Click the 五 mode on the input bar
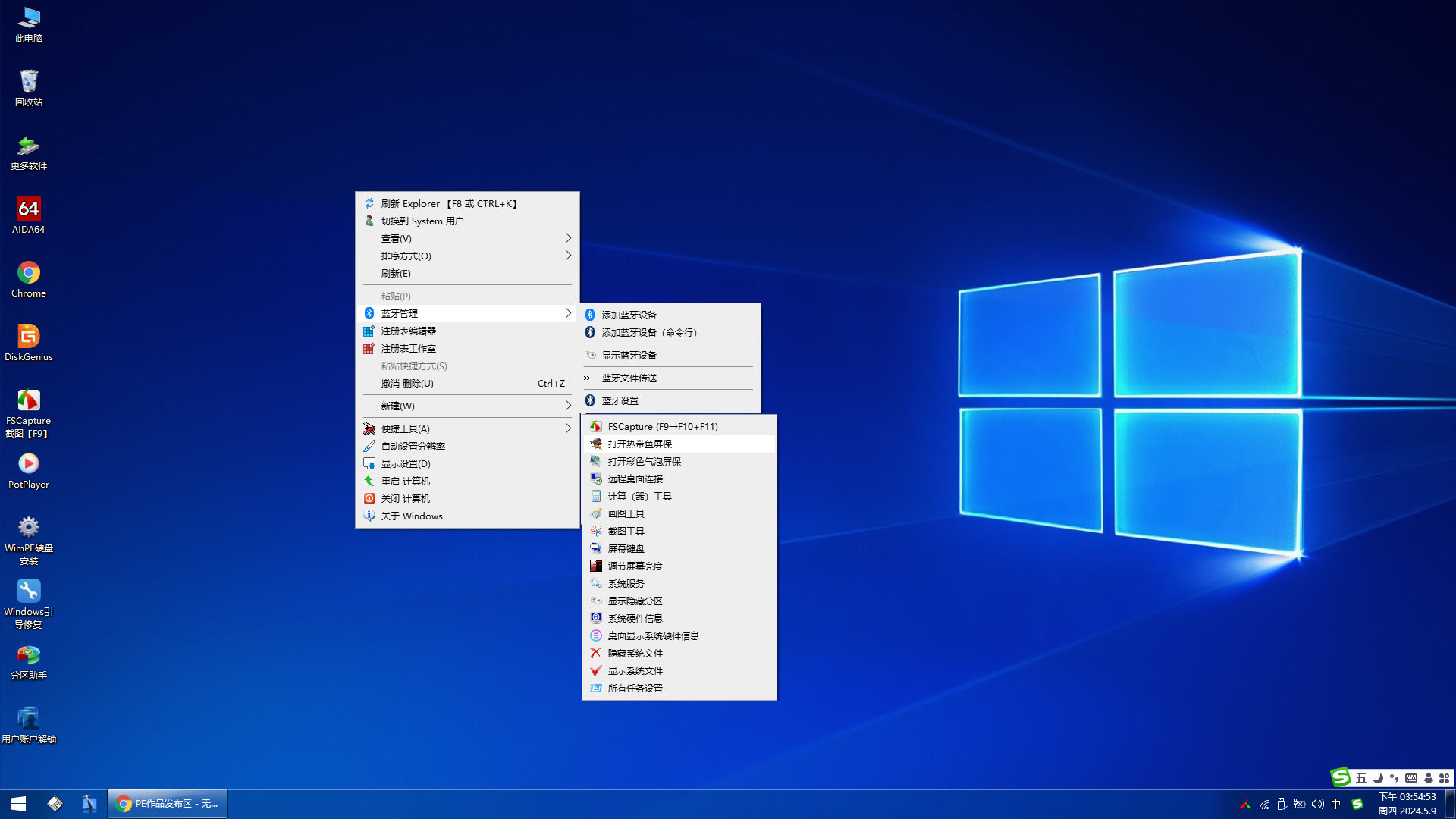1456x819 pixels. click(1361, 778)
